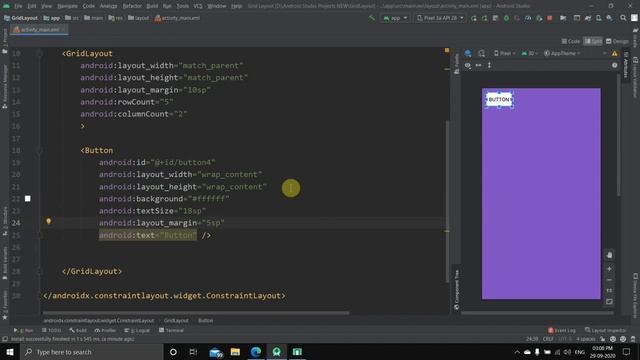
Task: Click the red Stop button
Action: (x=550, y=18)
